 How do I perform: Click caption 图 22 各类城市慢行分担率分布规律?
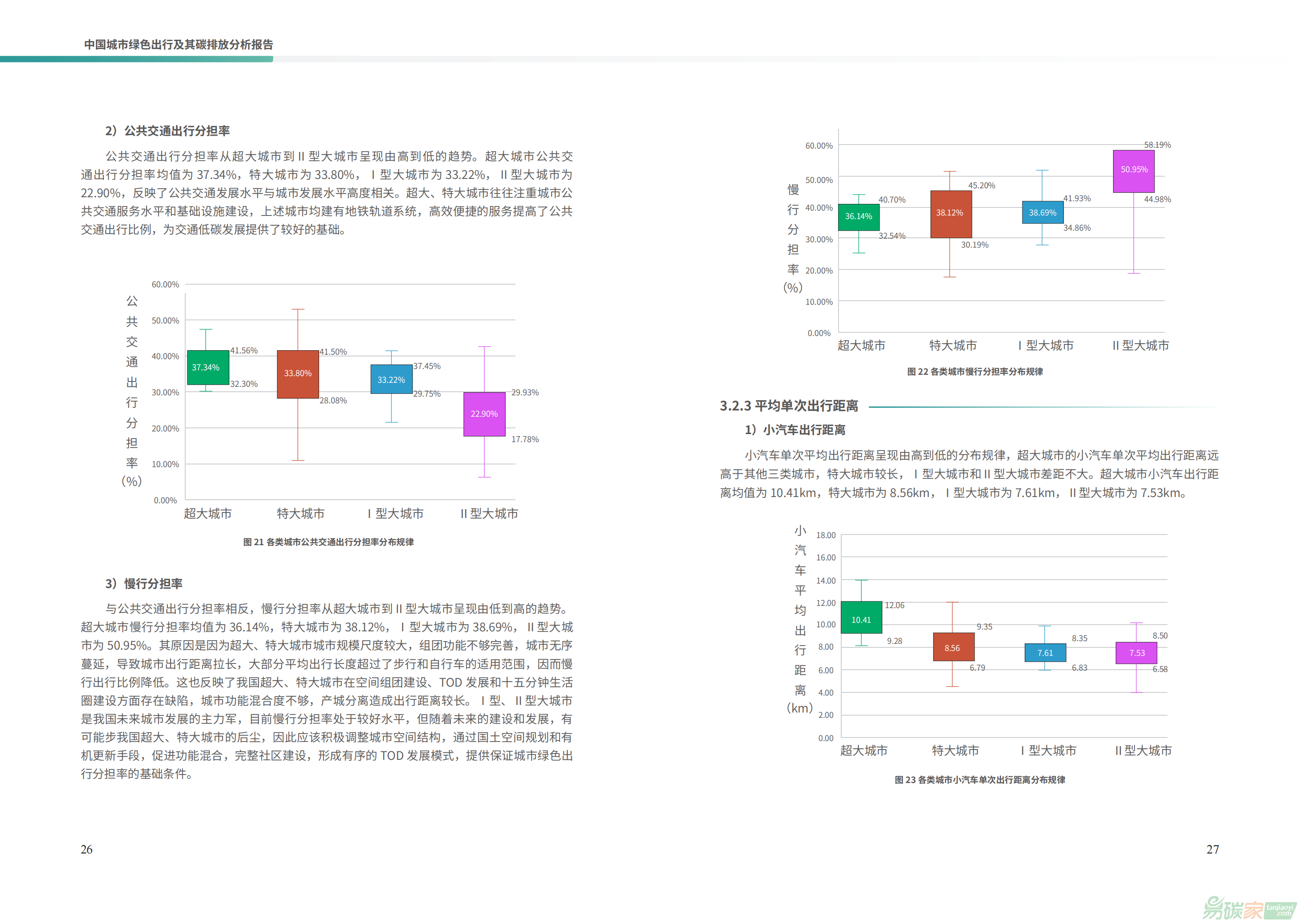974,372
